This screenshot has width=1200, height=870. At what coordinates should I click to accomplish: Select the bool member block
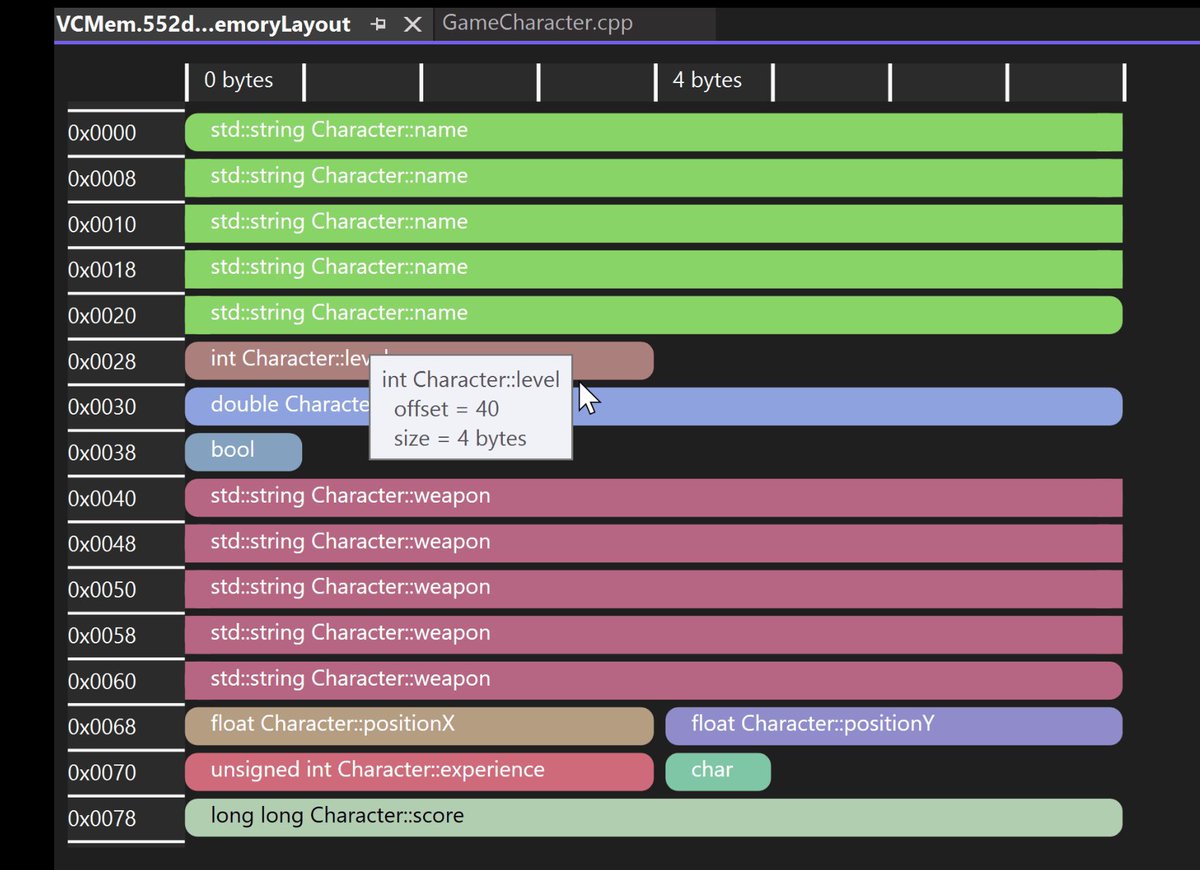[x=243, y=452]
